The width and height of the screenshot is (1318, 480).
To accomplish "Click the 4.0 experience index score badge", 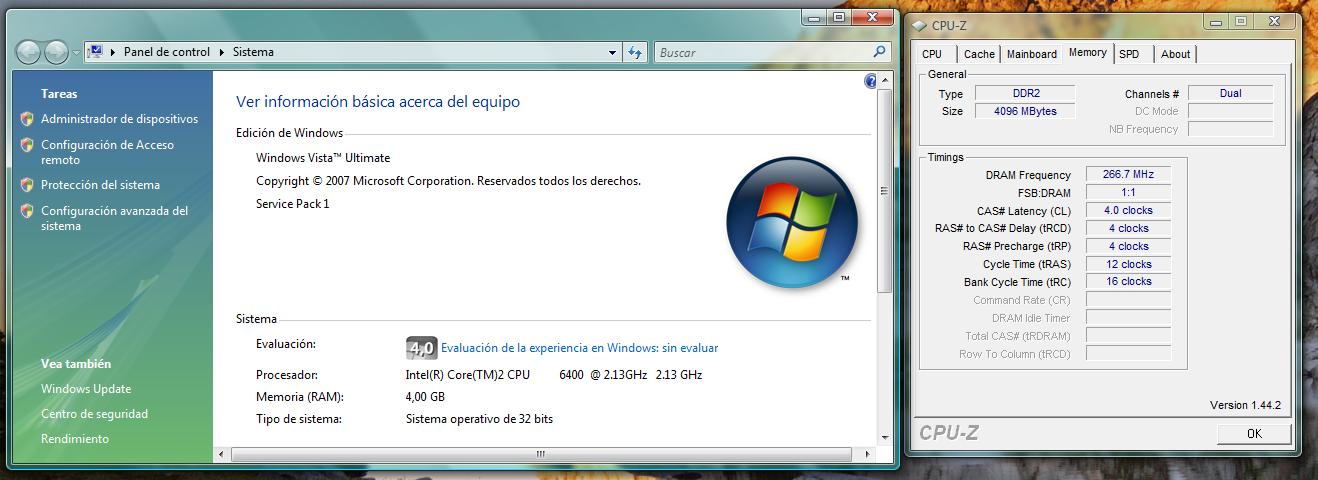I will coord(421,348).
